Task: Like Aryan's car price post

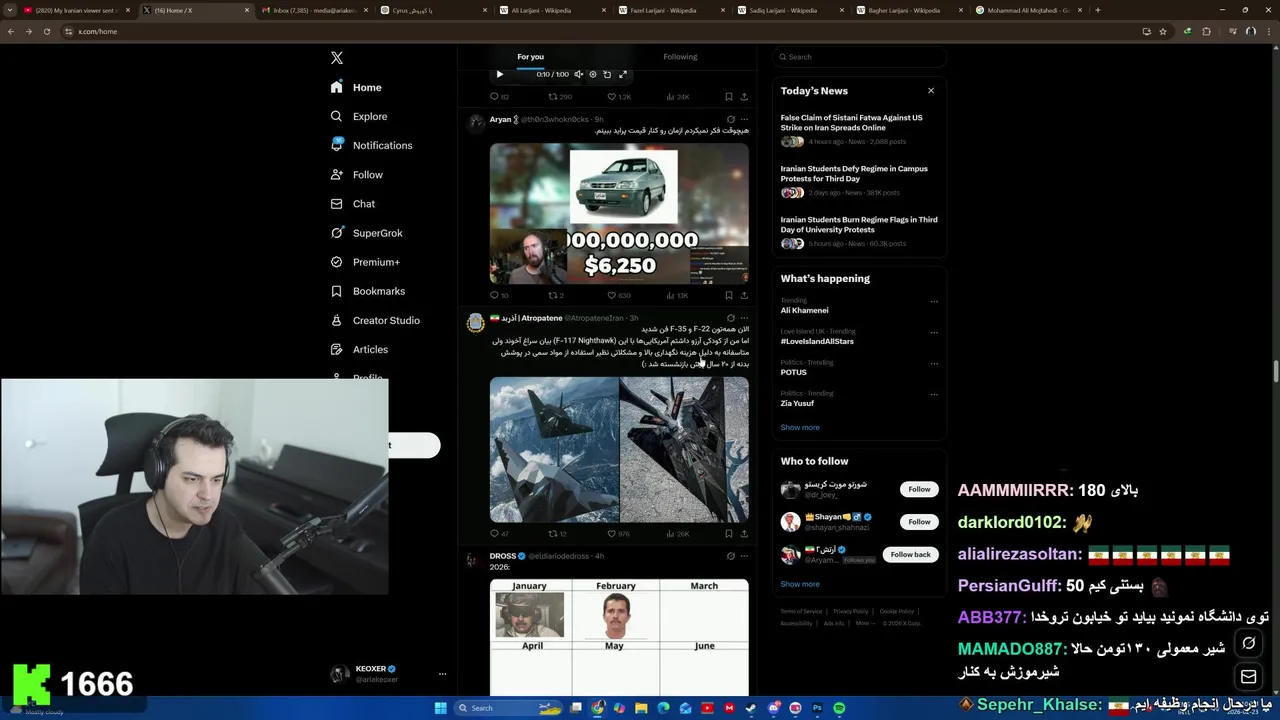Action: (x=619, y=295)
